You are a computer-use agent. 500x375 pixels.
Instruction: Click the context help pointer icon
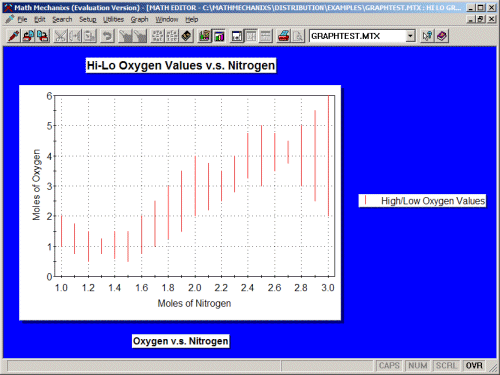(427, 36)
